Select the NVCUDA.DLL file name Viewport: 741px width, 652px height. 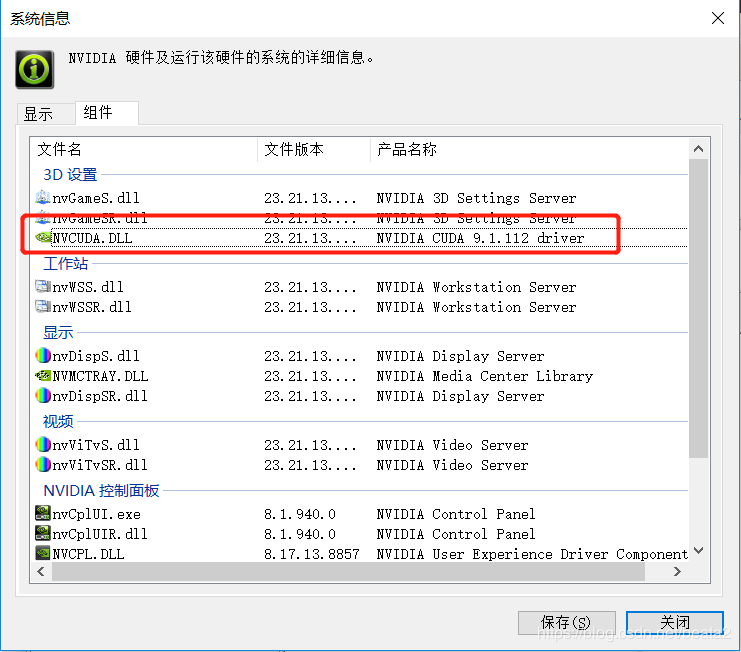click(92, 238)
